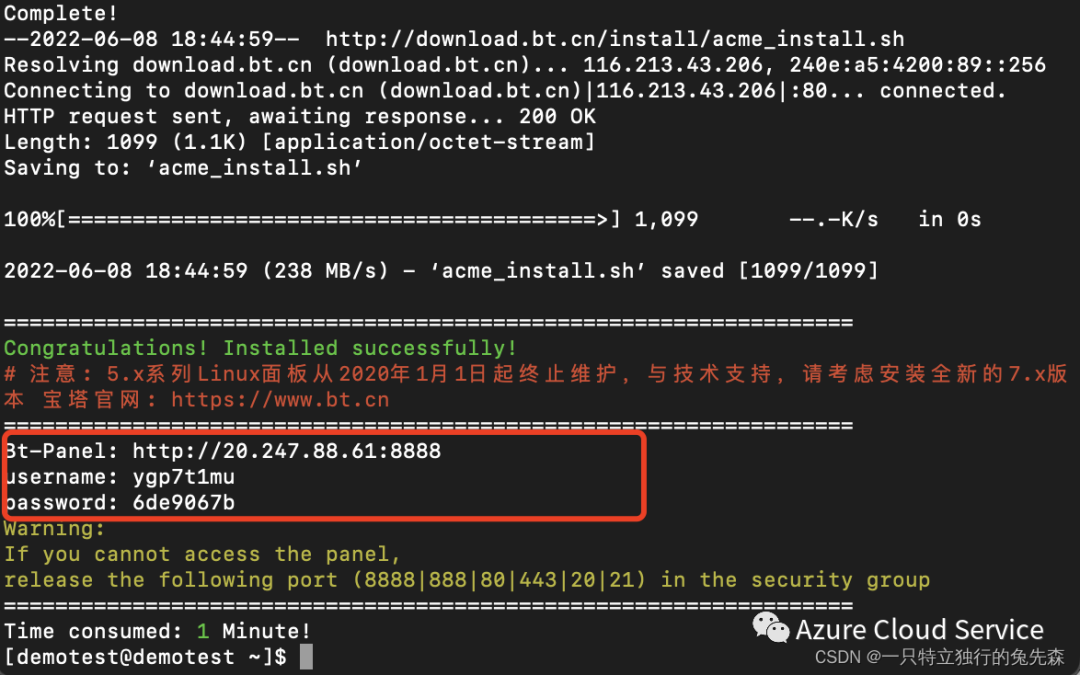This screenshot has height=675, width=1080.
Task: Click the Time consumed: 1 Minute line
Action: (157, 631)
